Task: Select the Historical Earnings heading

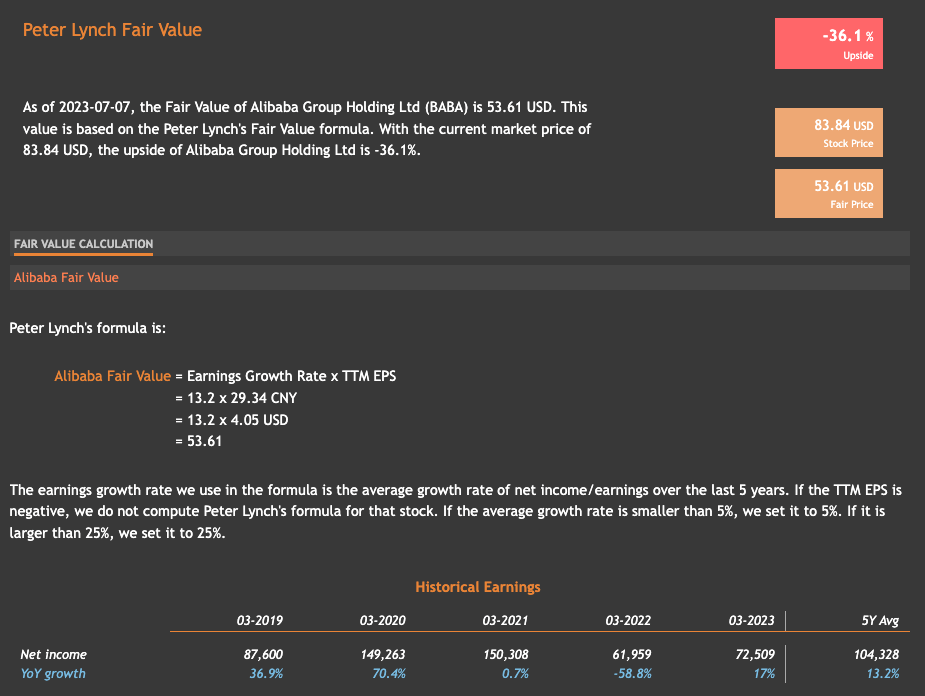Action: (x=477, y=587)
